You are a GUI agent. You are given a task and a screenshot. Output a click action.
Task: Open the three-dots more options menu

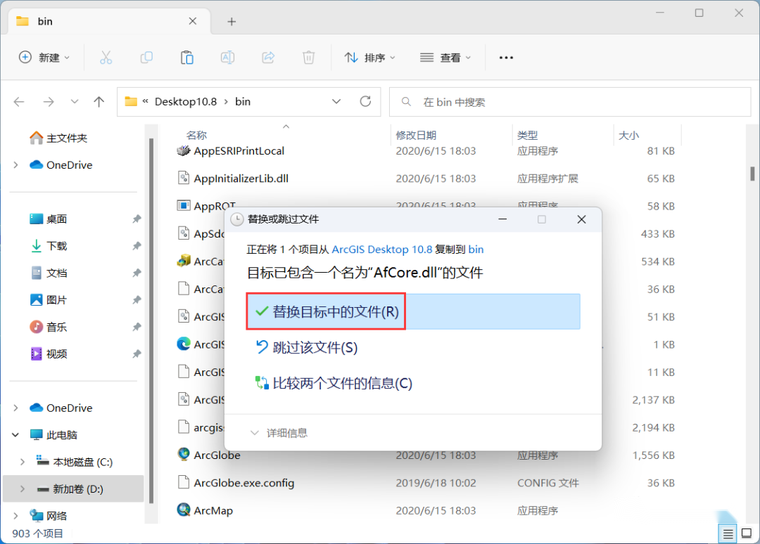(x=506, y=58)
